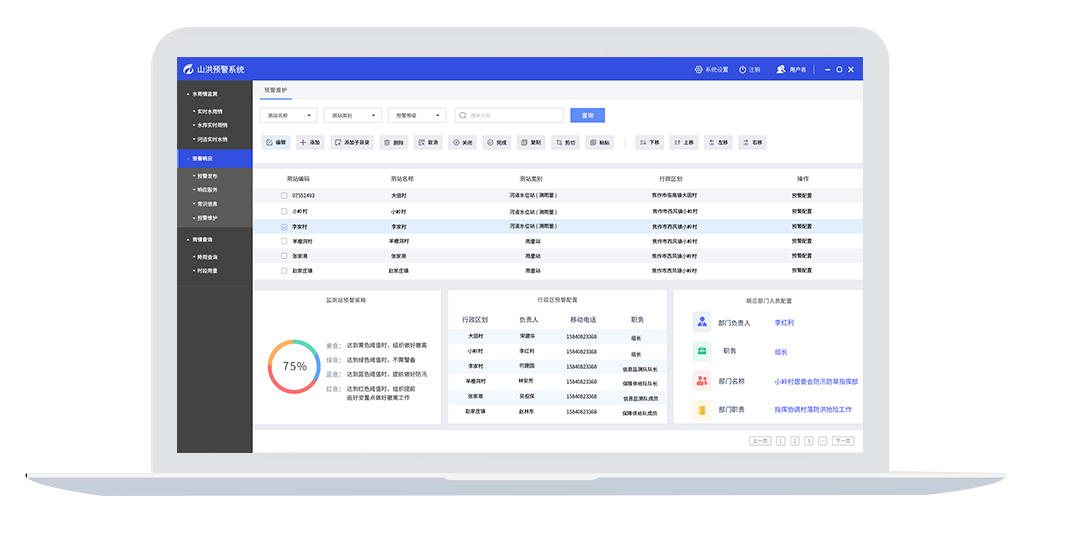1068x536 pixels.
Task: Move item down with 下移 icon
Action: [643, 143]
